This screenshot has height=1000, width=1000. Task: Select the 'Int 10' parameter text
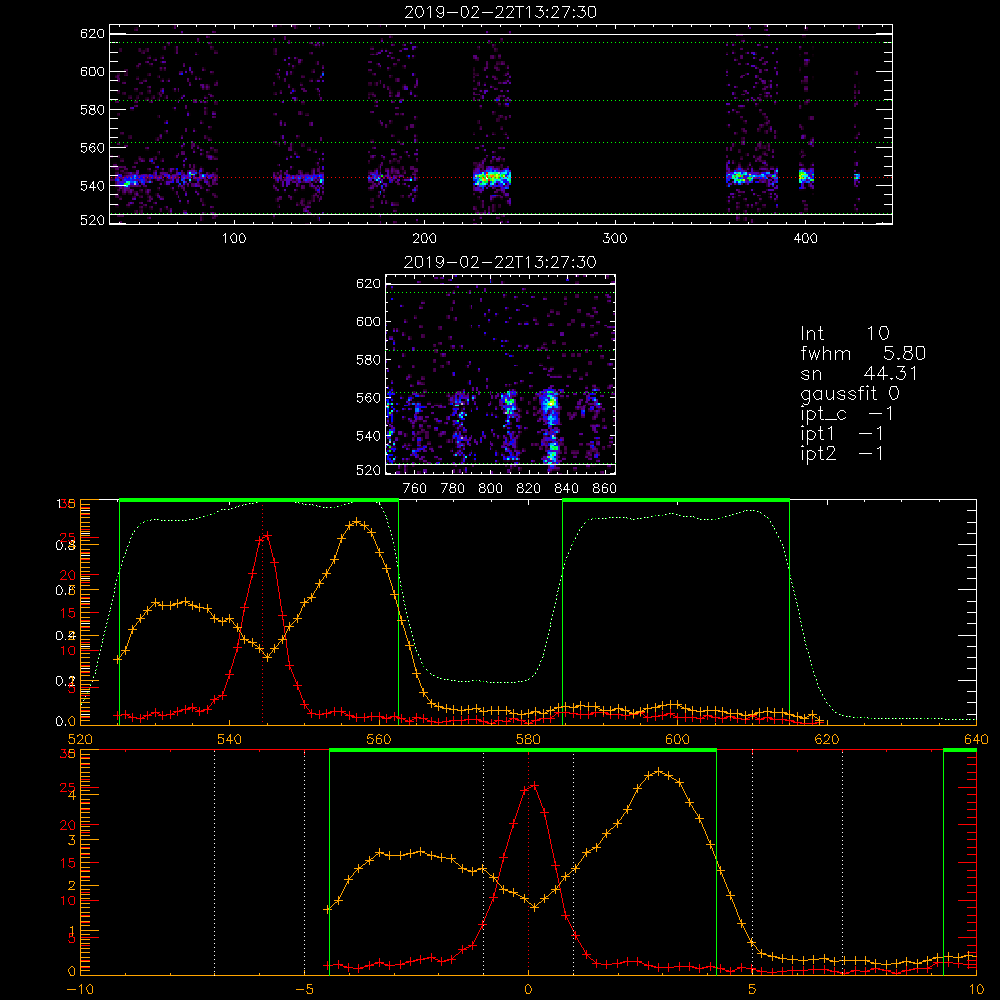[x=844, y=333]
